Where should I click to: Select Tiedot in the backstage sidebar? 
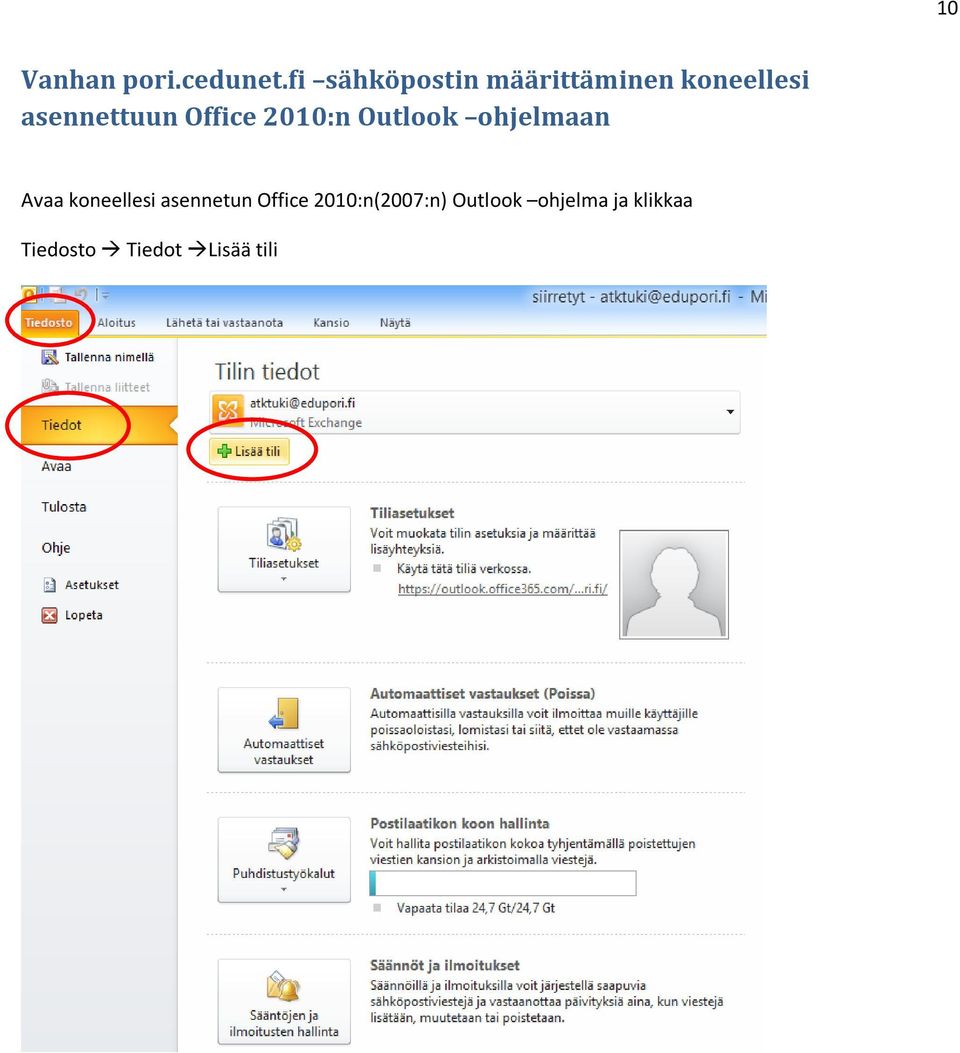(99, 425)
